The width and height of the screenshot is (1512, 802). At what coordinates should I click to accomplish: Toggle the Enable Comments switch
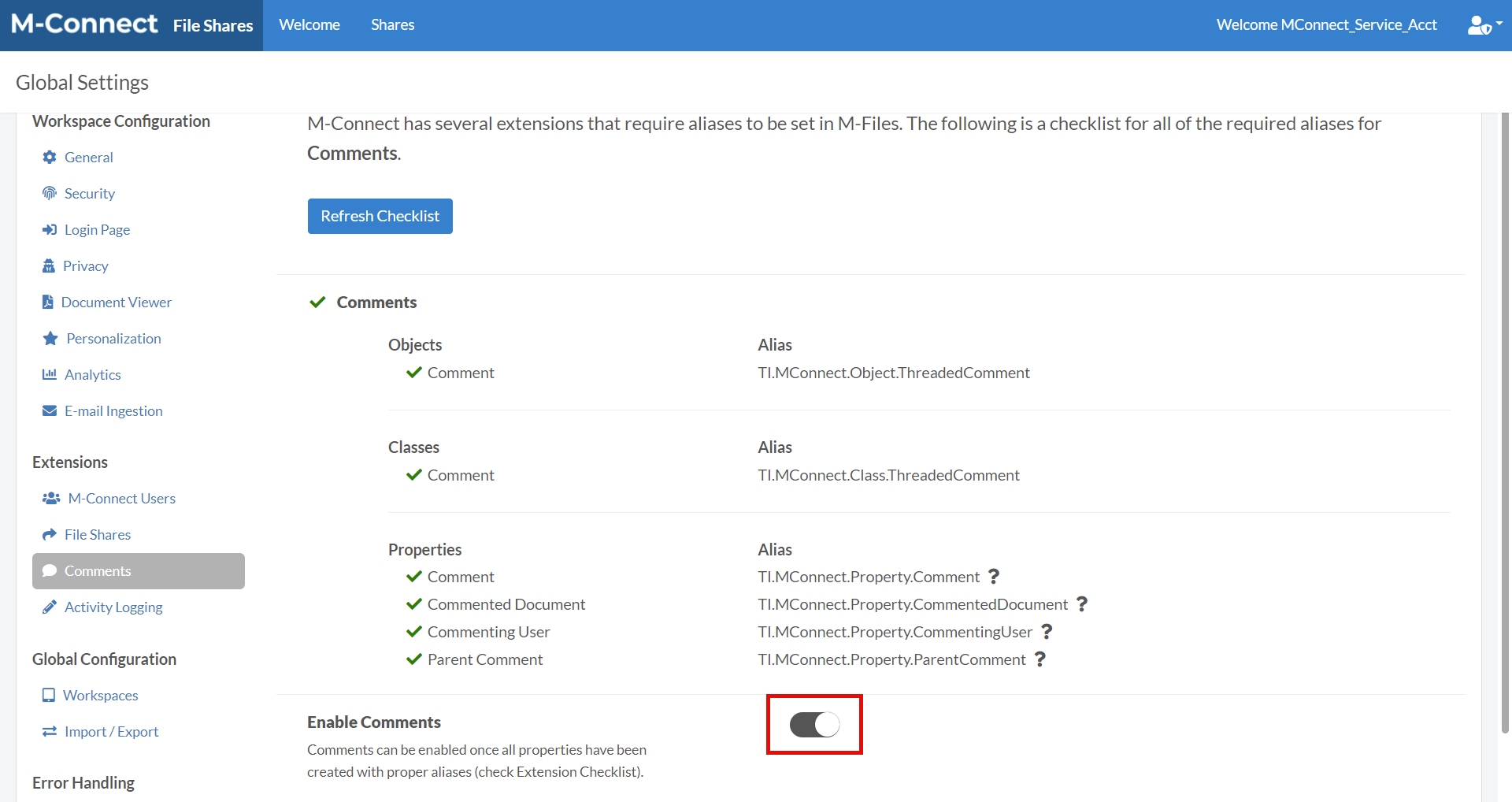point(814,724)
